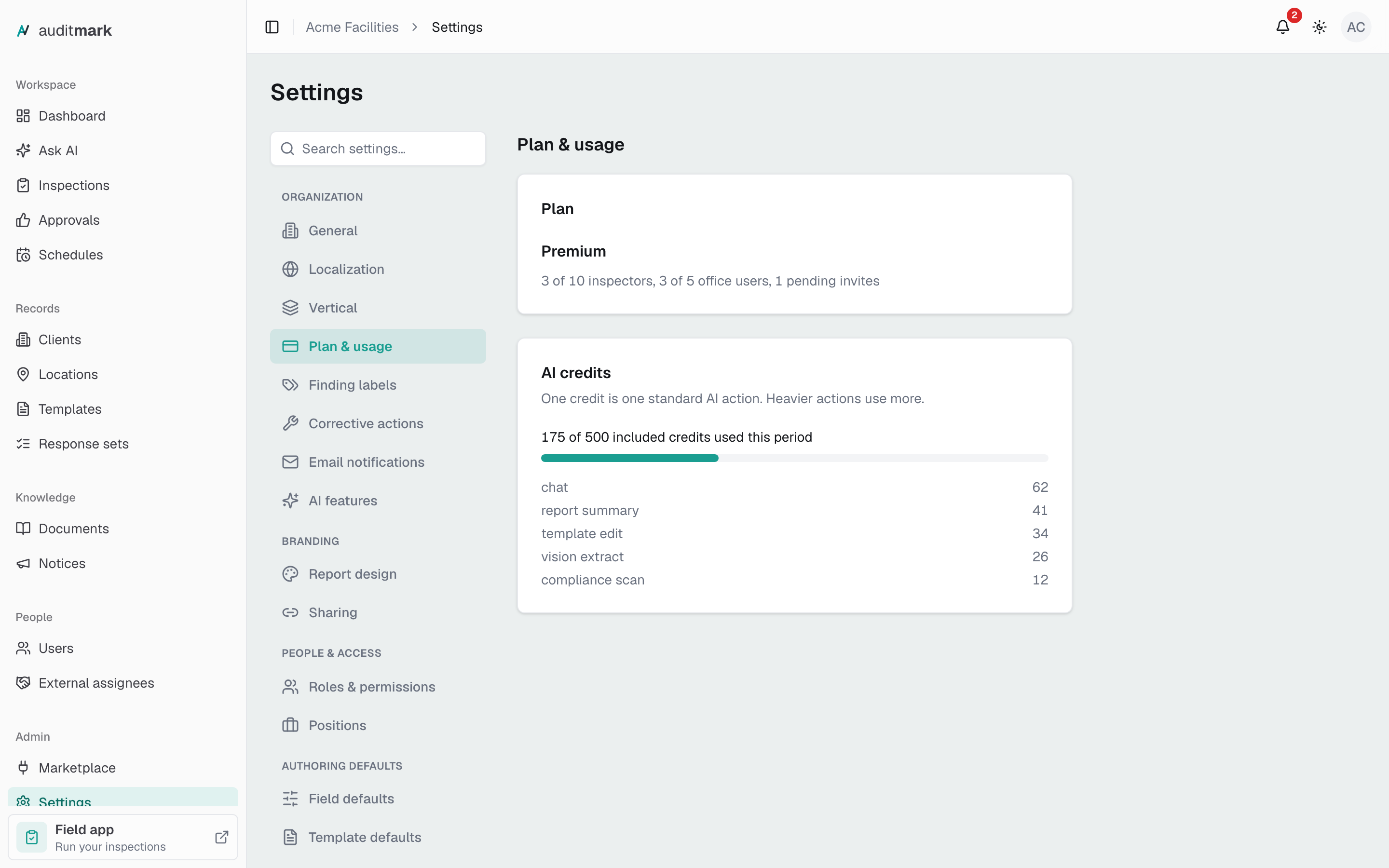Click the template edit usage row
The image size is (1389, 868).
pos(794,533)
